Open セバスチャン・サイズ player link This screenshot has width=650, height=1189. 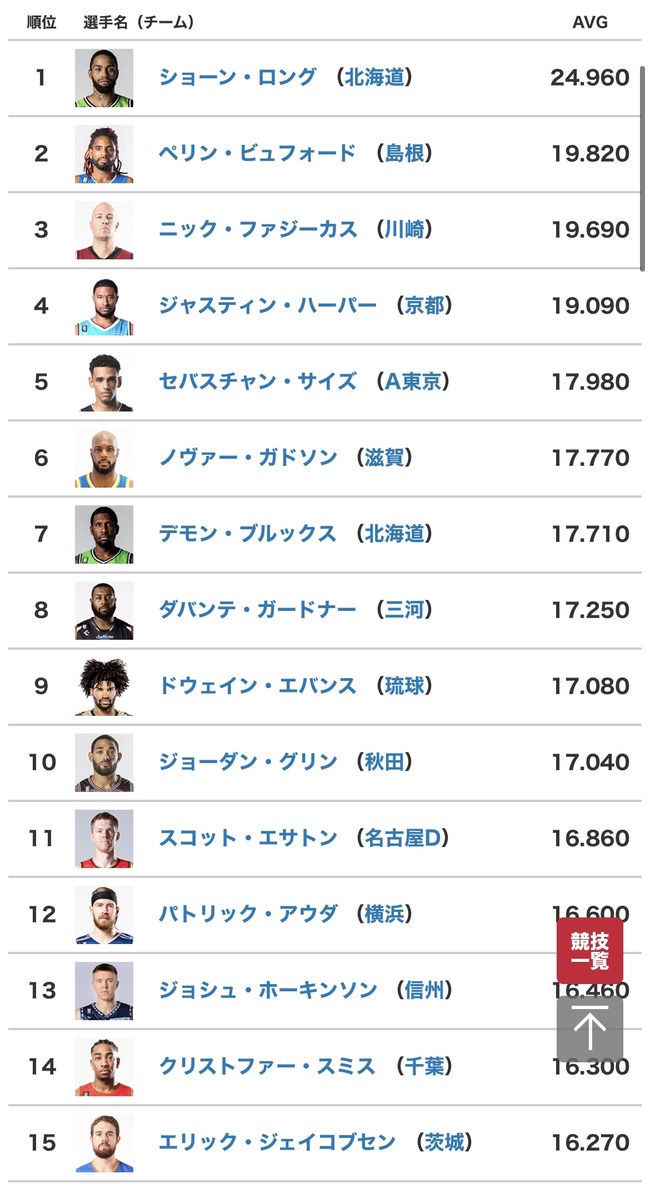point(257,381)
